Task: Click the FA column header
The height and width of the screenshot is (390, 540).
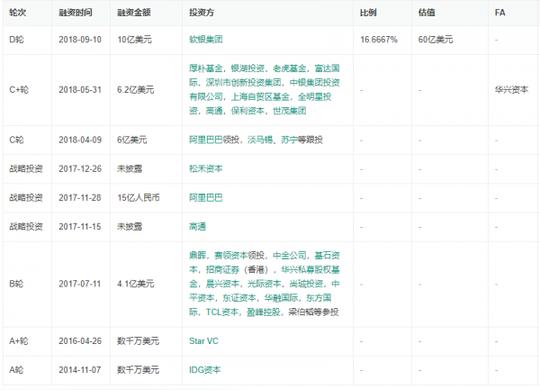Action: click(500, 12)
